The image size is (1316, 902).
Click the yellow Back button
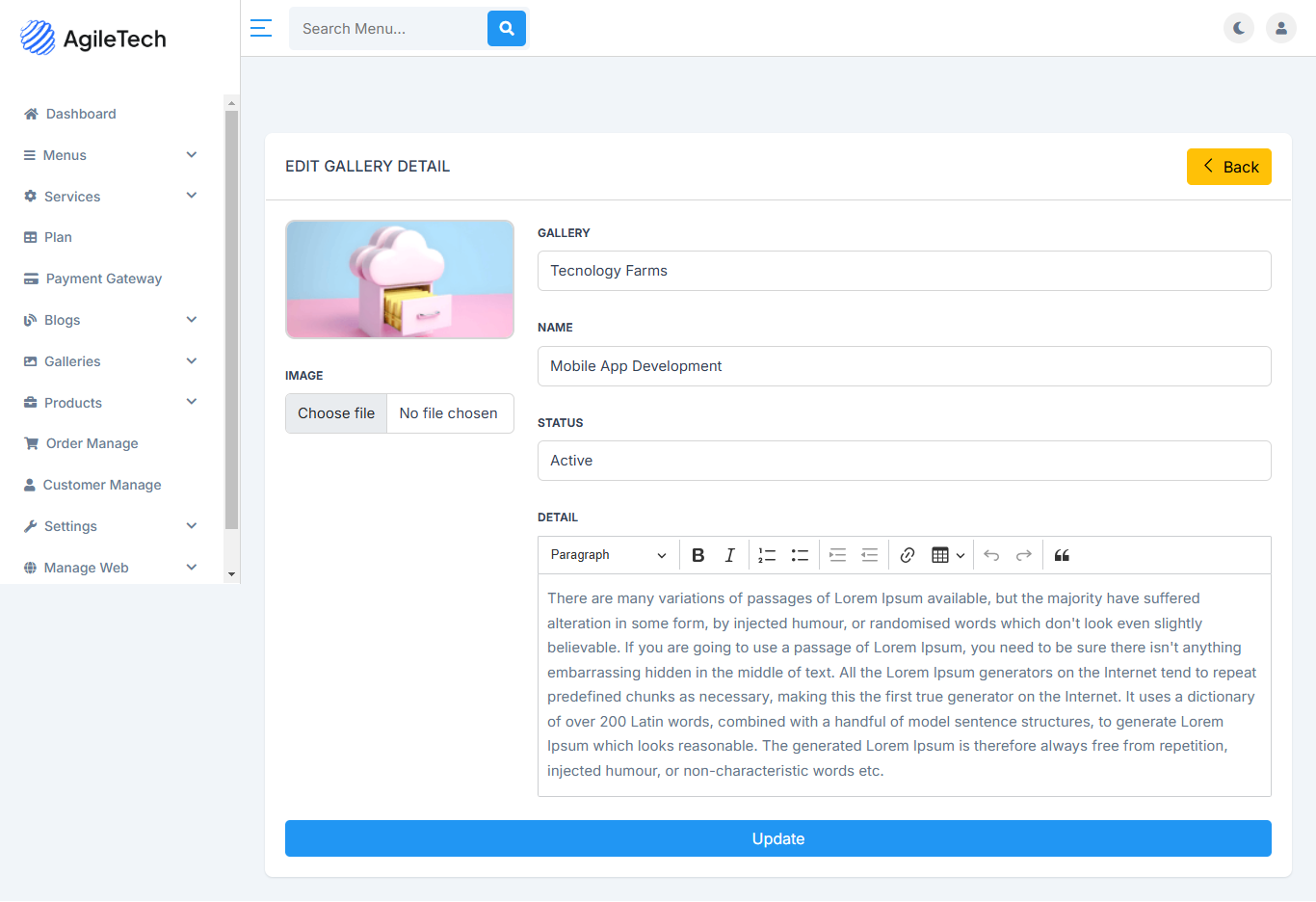point(1229,167)
